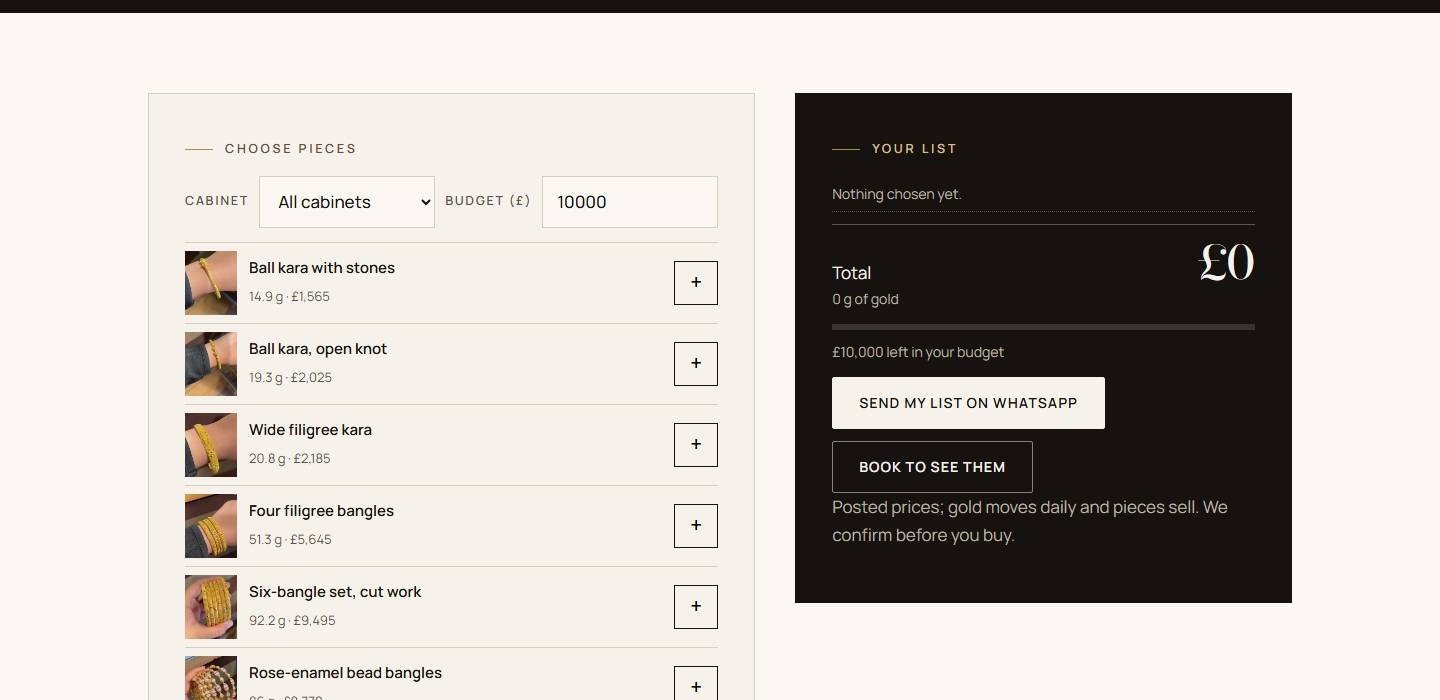Click the 0 g of gold text
The width and height of the screenshot is (1440, 700).
pos(865,299)
